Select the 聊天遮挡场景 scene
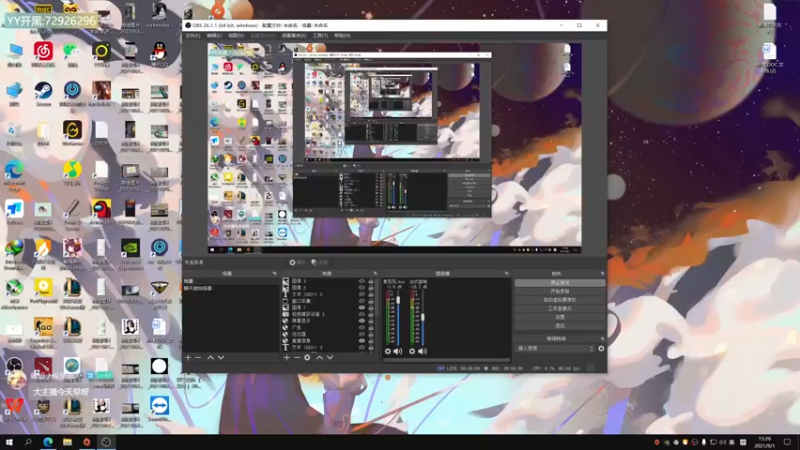This screenshot has width=800, height=450. (x=231, y=288)
